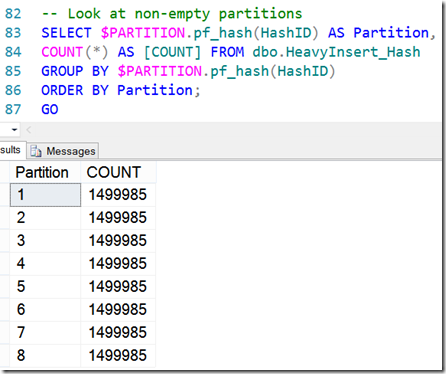Click ORDER BY keyword on line 86

[75, 90]
